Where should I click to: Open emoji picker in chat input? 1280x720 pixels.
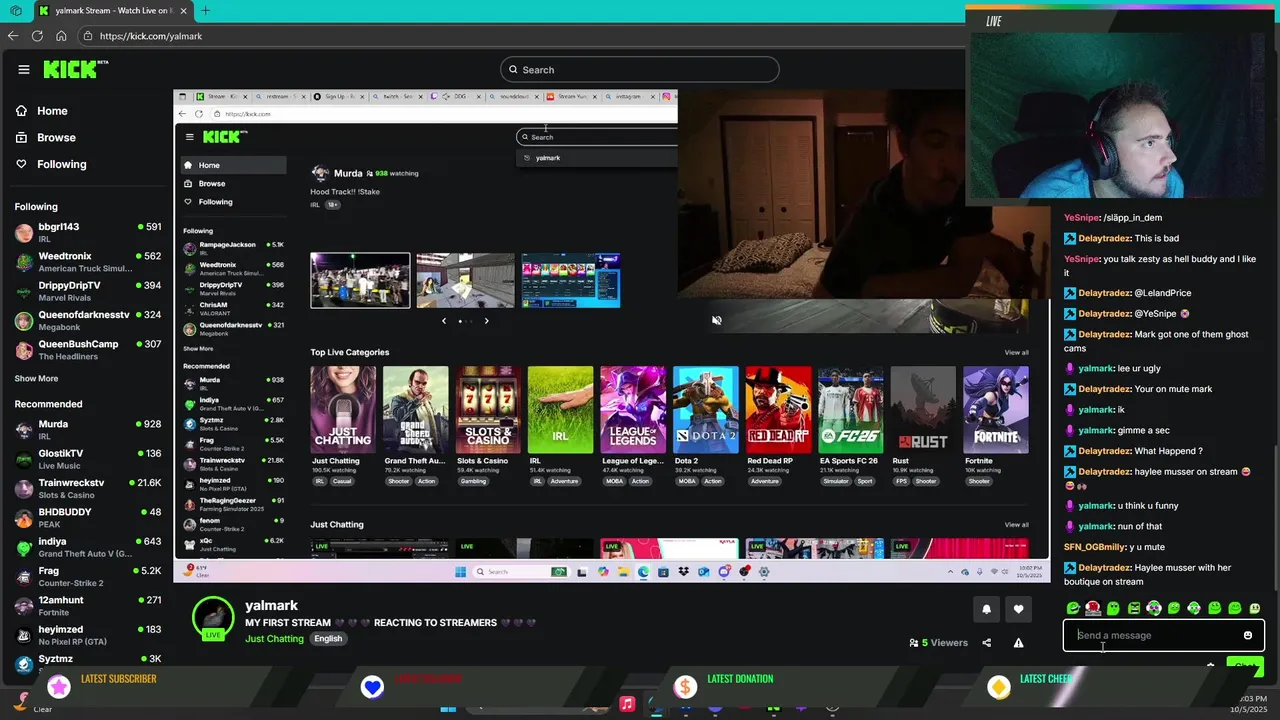click(1247, 635)
